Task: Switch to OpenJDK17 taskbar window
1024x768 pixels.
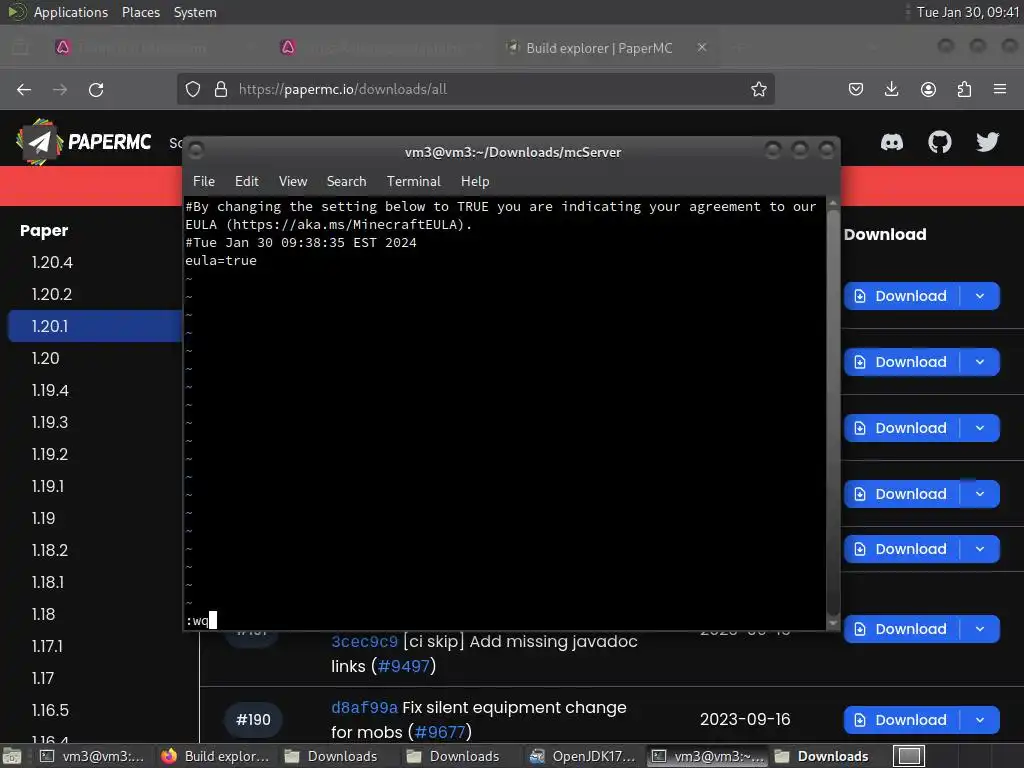Action: point(583,756)
